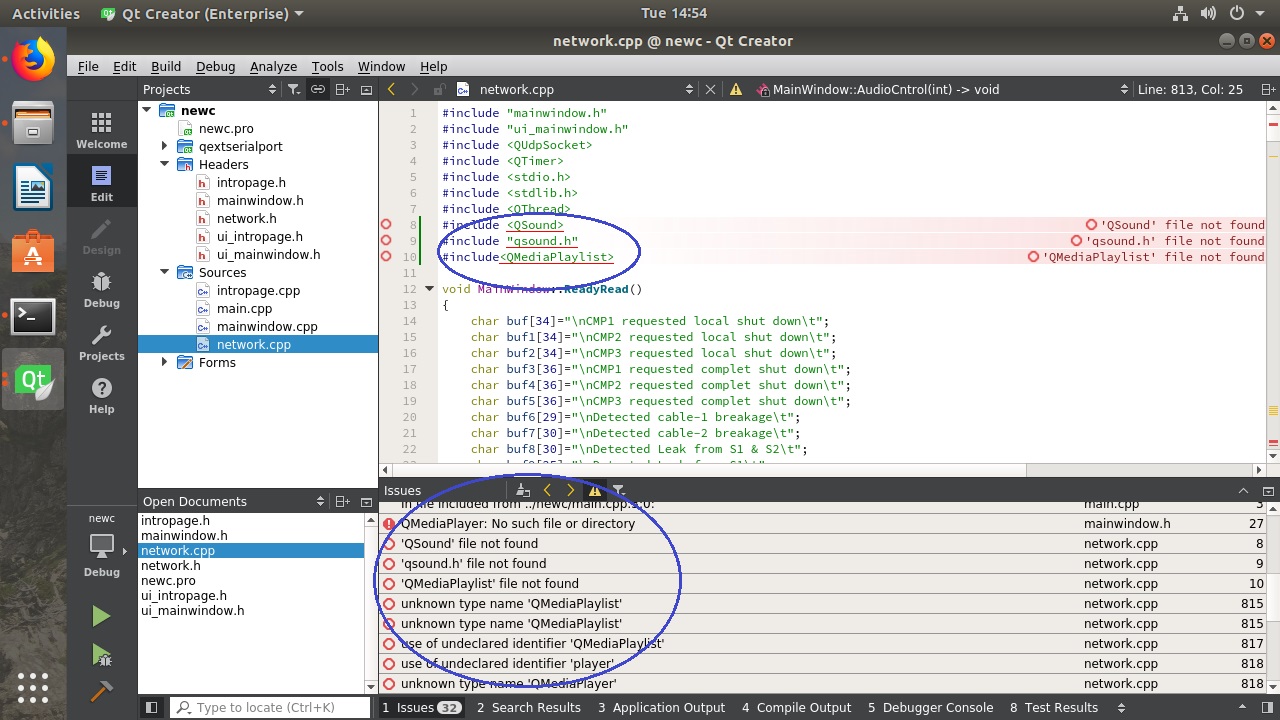Fold the ReadyRead function block
Image resolution: width=1280 pixels, height=720 pixels.
[429, 289]
